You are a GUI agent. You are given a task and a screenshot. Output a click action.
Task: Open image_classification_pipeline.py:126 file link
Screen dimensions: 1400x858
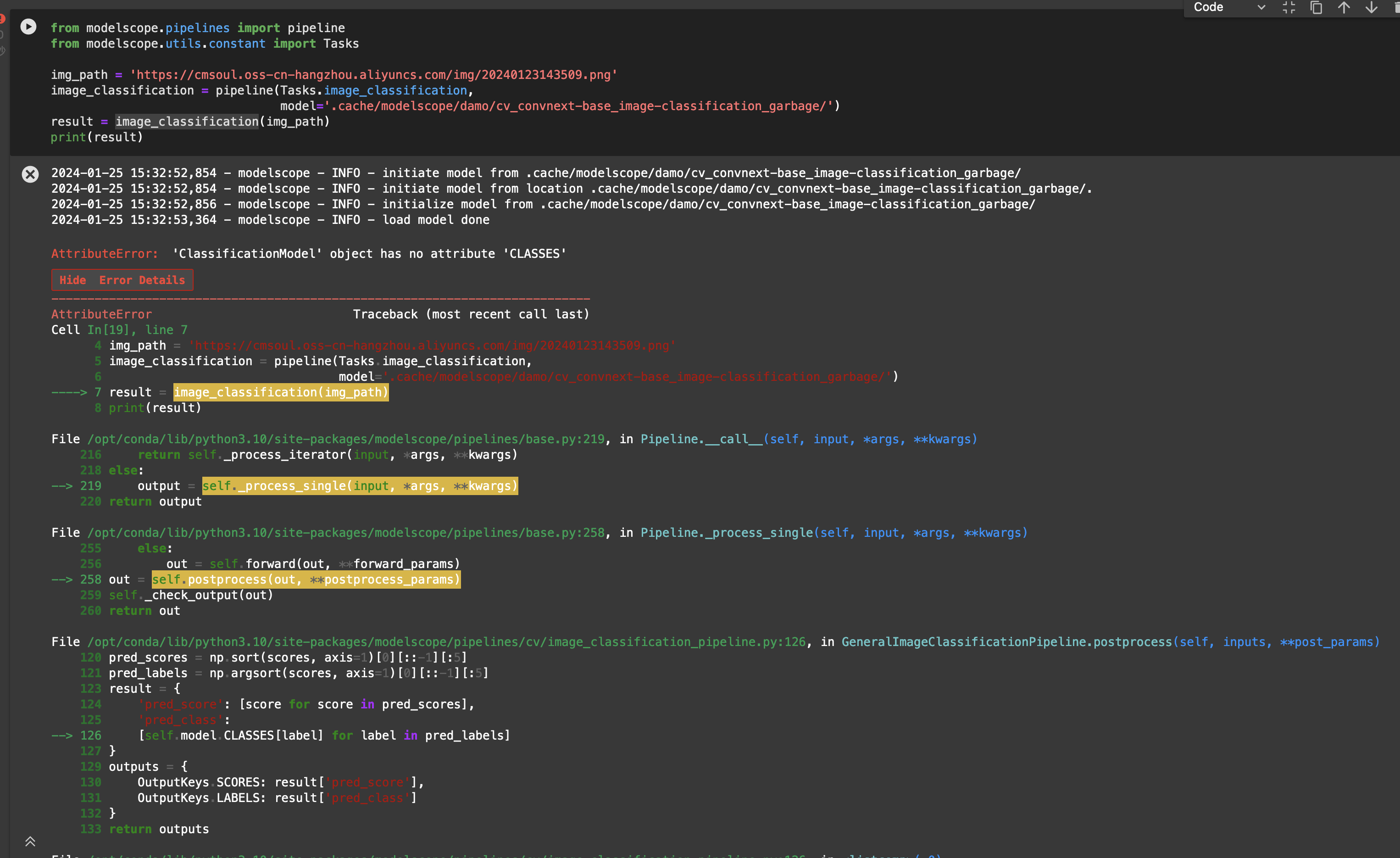(x=446, y=641)
